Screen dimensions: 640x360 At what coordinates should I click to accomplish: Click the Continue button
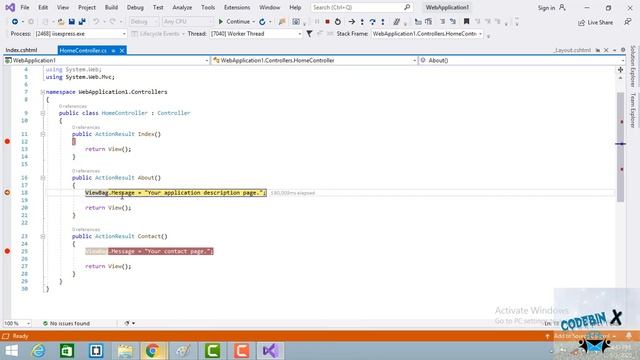click(234, 22)
